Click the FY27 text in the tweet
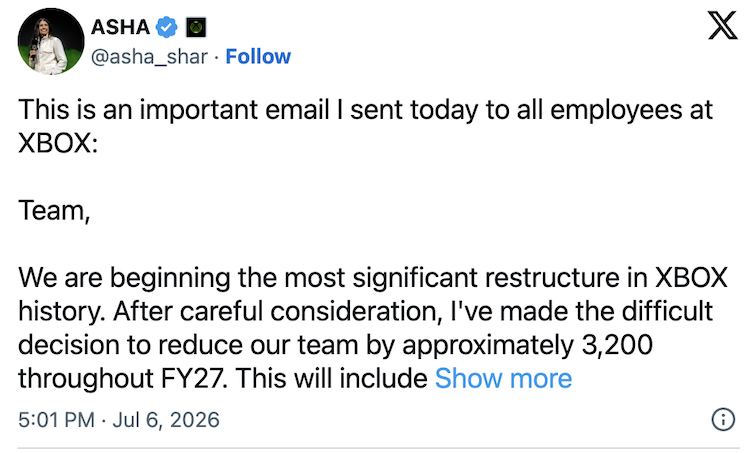This screenshot has height=453, width=750. pyautogui.click(x=192, y=378)
